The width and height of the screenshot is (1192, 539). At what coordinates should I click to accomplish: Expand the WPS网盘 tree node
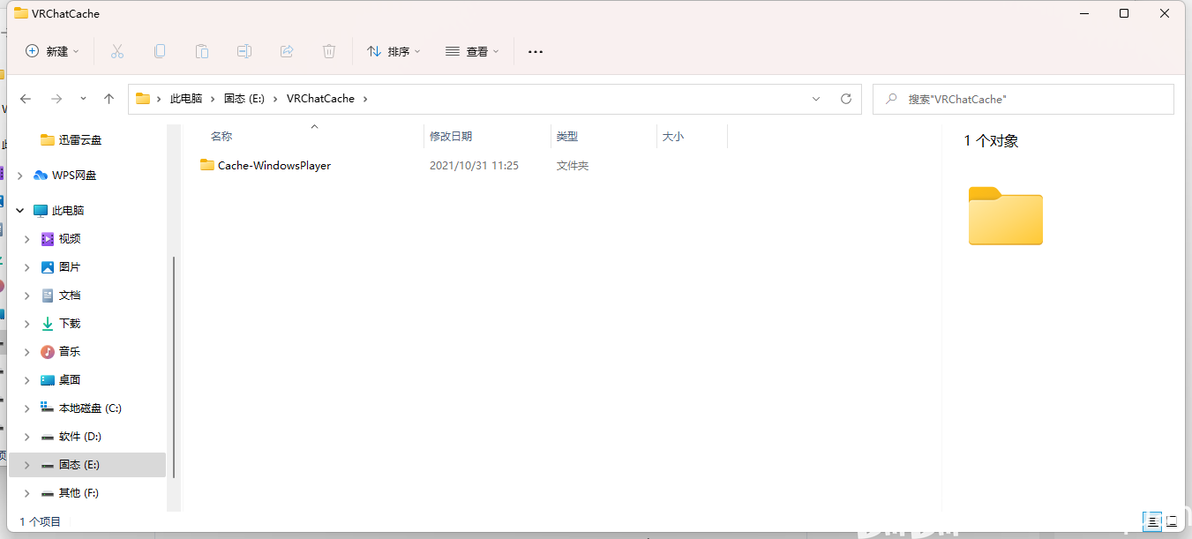[21, 176]
